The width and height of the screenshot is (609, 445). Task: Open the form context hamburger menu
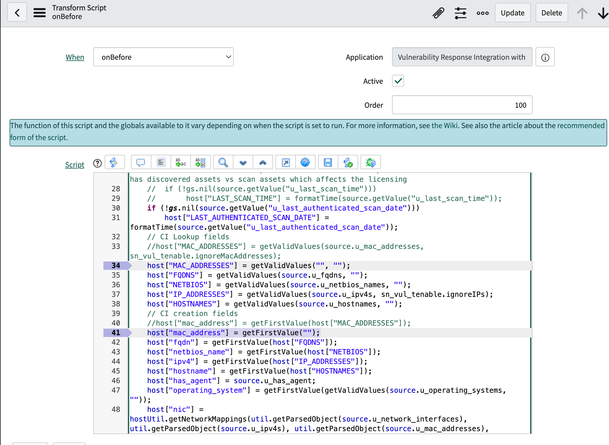pyautogui.click(x=39, y=13)
